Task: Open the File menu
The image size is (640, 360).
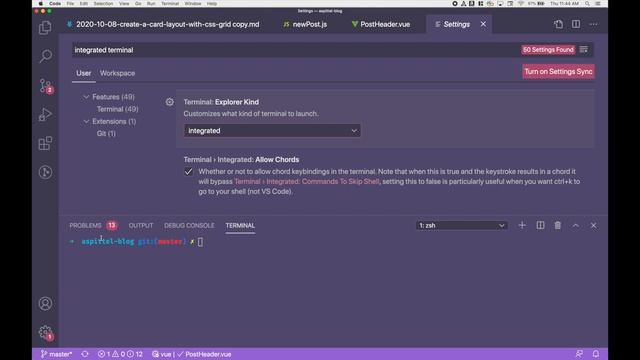Action: tap(71, 3)
